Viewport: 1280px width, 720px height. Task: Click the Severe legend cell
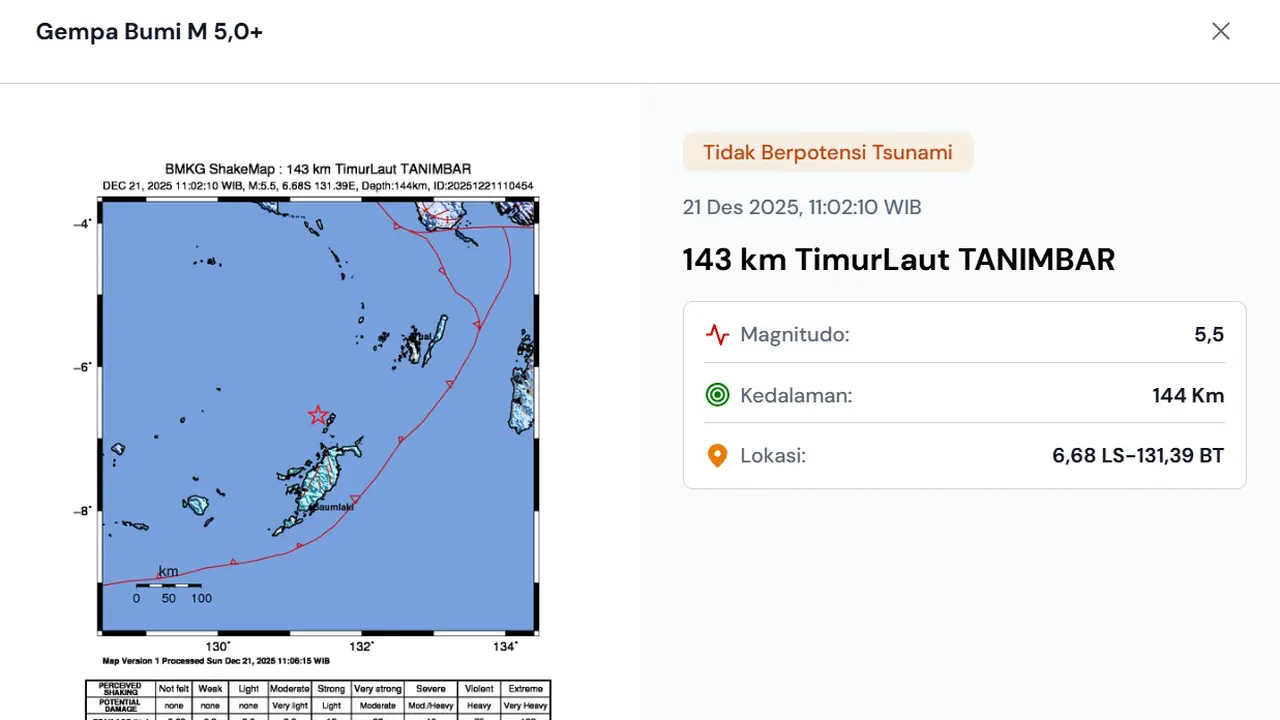click(x=432, y=689)
